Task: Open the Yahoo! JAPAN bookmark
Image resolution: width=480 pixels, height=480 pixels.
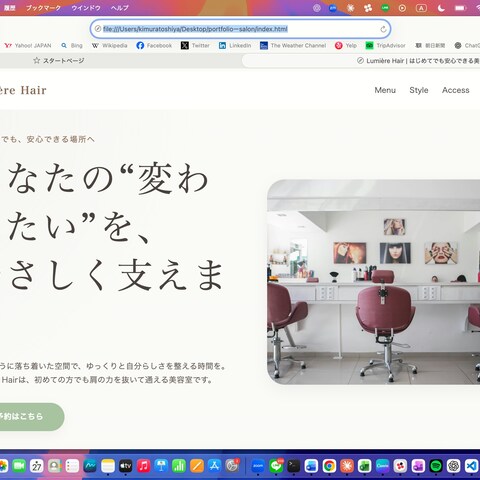Action: pos(28,45)
